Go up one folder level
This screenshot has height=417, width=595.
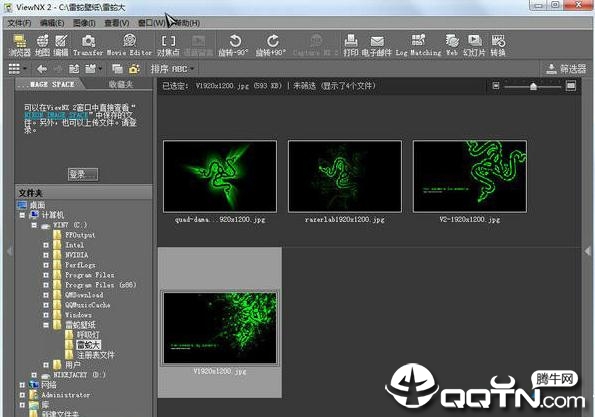tap(74, 69)
